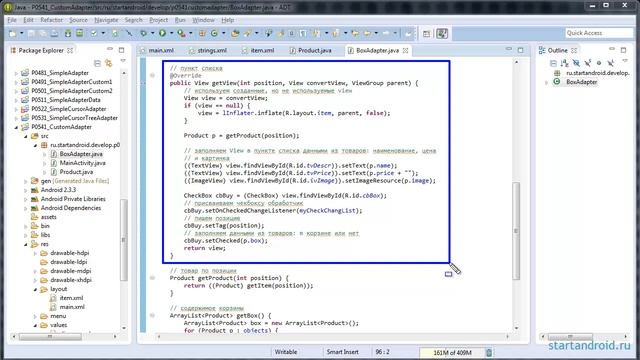This screenshot has height=360, width=640.
Task: Open Package Explorer view menu arrow
Action: click(x=123, y=61)
